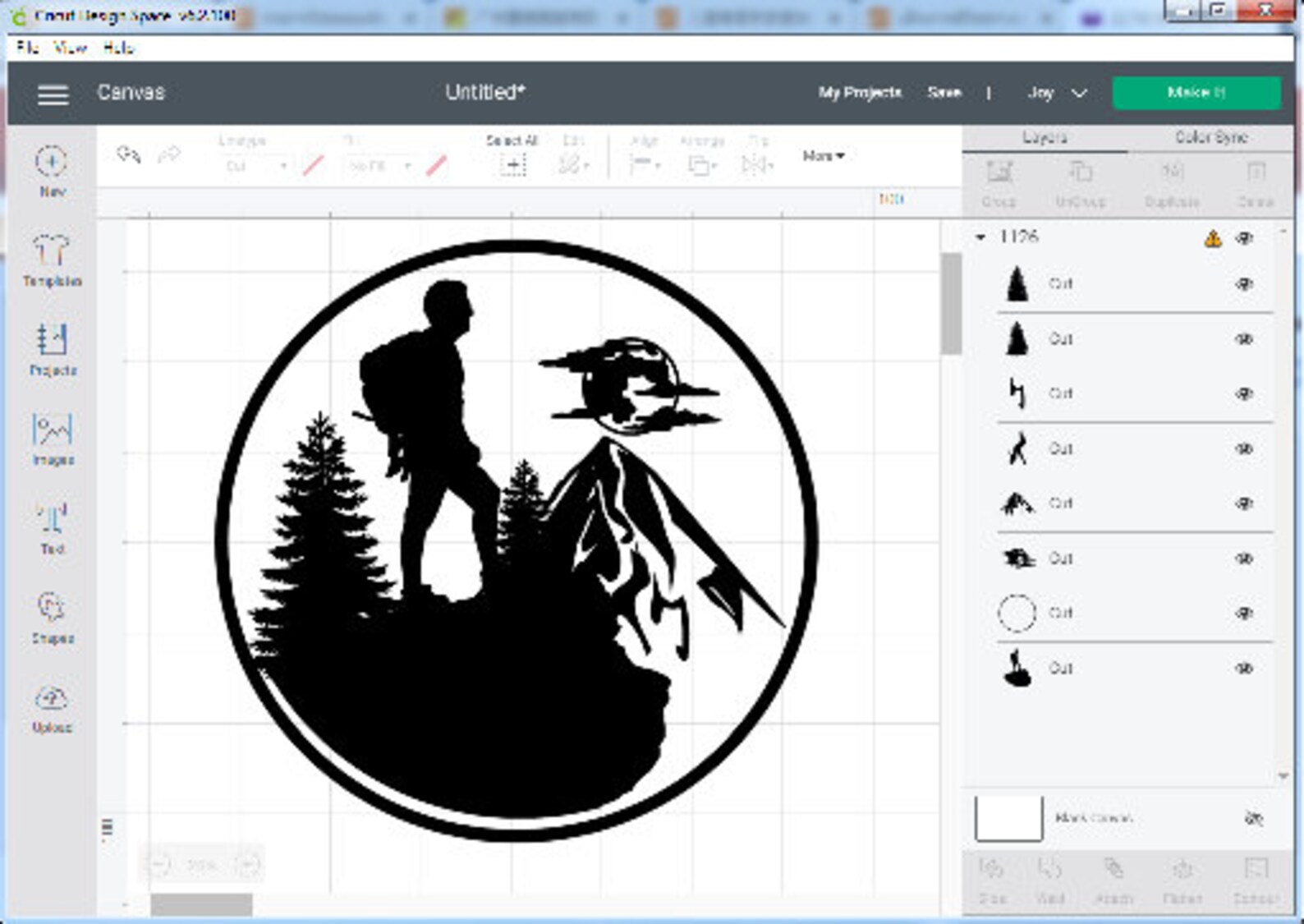Select the circle layer thumbnail

pyautogui.click(x=1017, y=614)
